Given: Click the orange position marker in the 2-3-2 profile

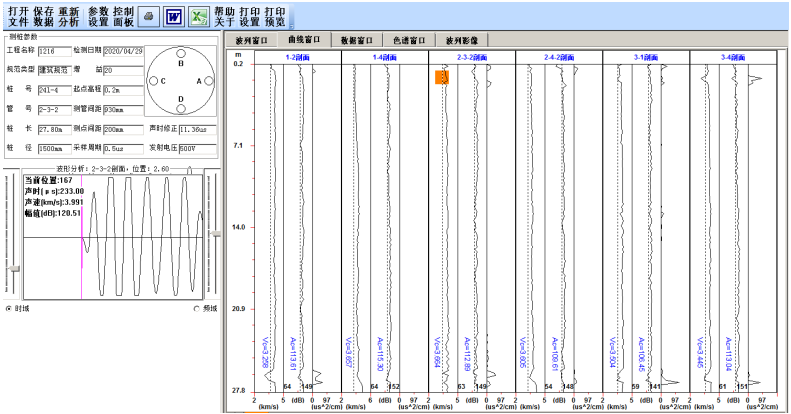Looking at the screenshot, I should (442, 77).
